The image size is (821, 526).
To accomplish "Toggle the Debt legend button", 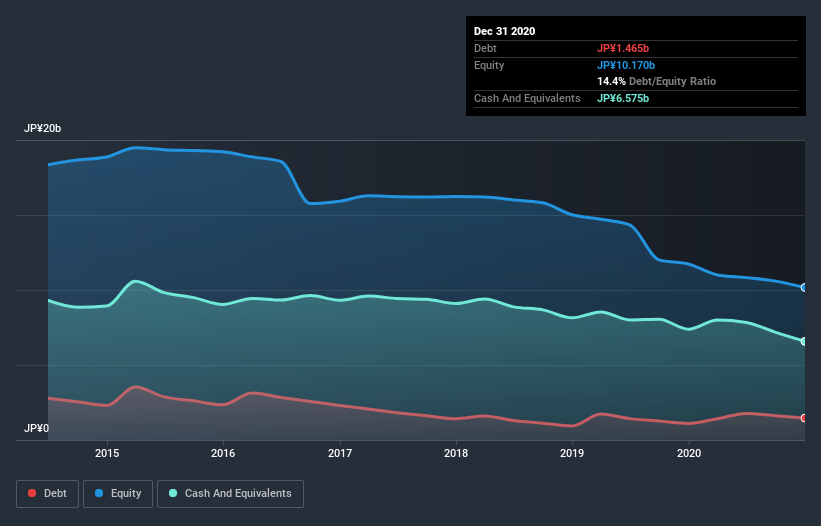I will click(47, 494).
